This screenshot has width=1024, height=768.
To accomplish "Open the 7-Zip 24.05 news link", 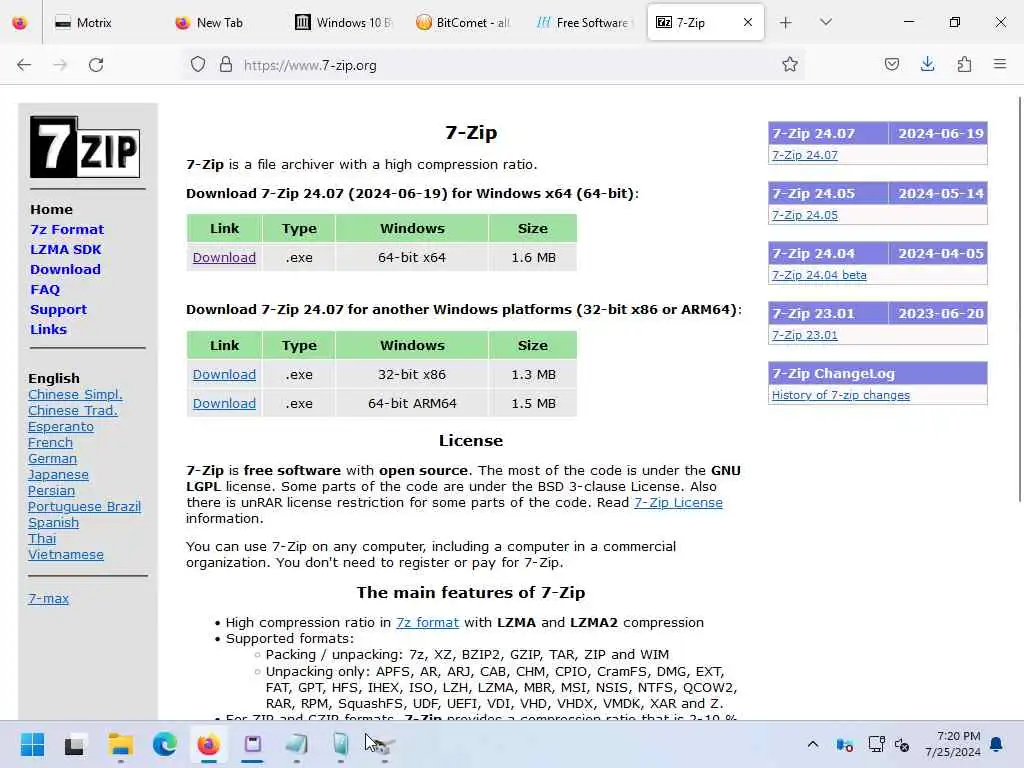I will (805, 215).
